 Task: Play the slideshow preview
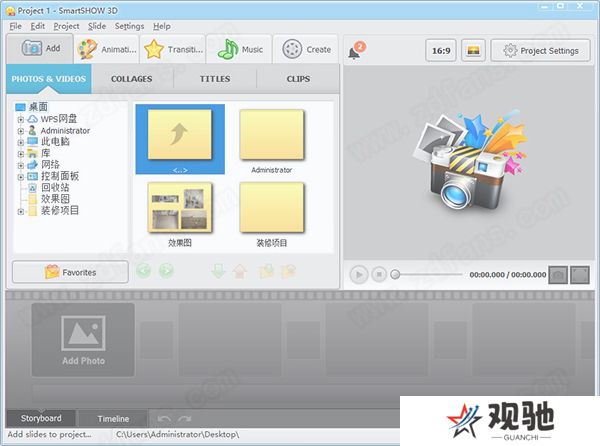[x=359, y=275]
